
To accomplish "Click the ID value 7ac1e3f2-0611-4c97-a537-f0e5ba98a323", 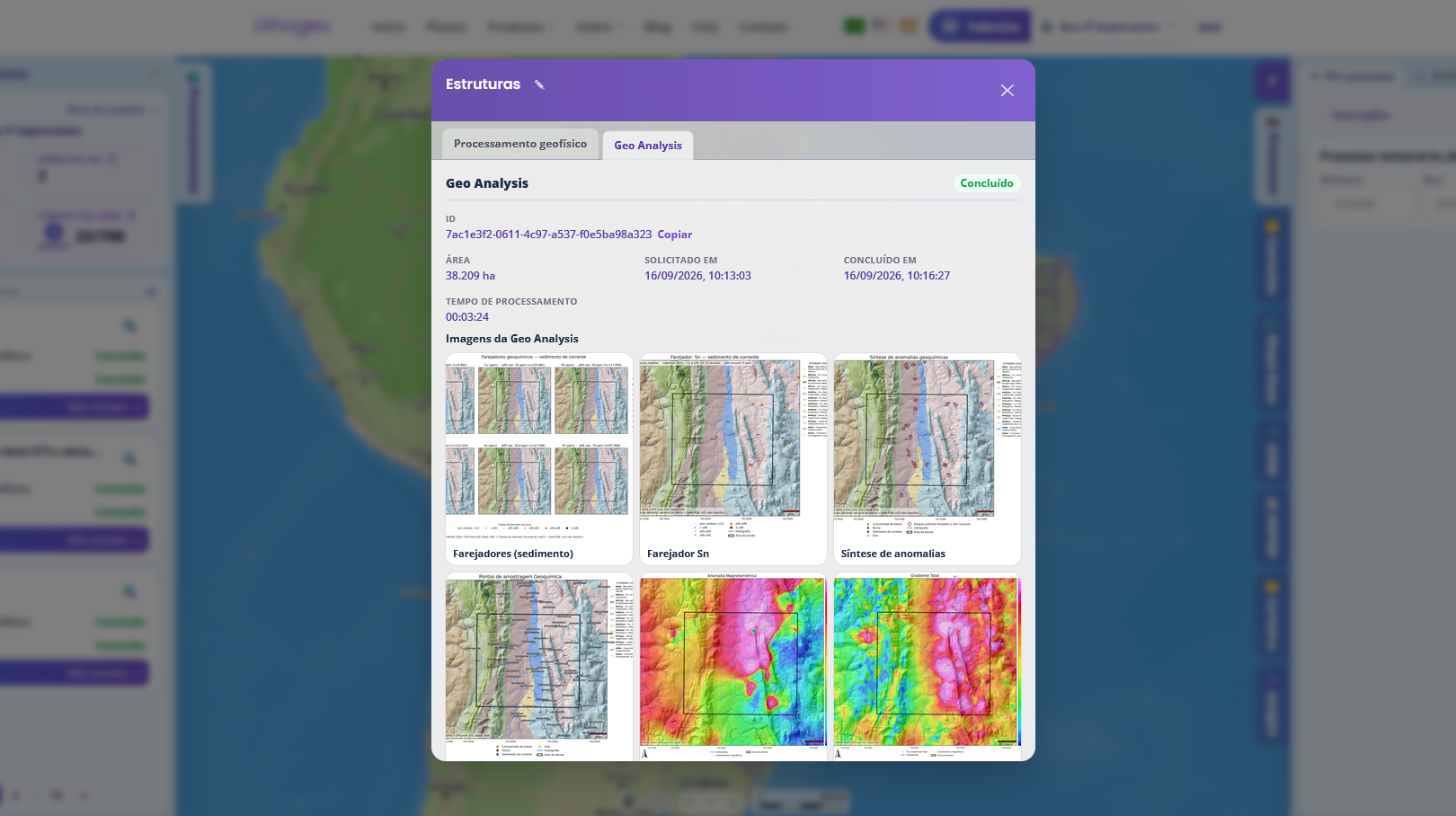I will pos(548,235).
